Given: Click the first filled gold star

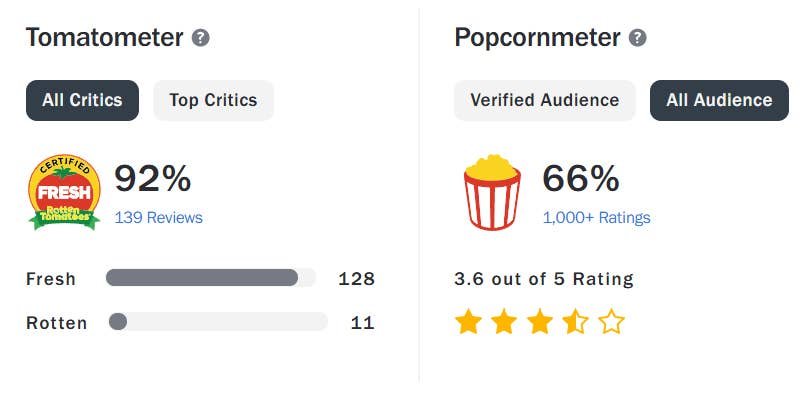Looking at the screenshot, I should click(469, 321).
